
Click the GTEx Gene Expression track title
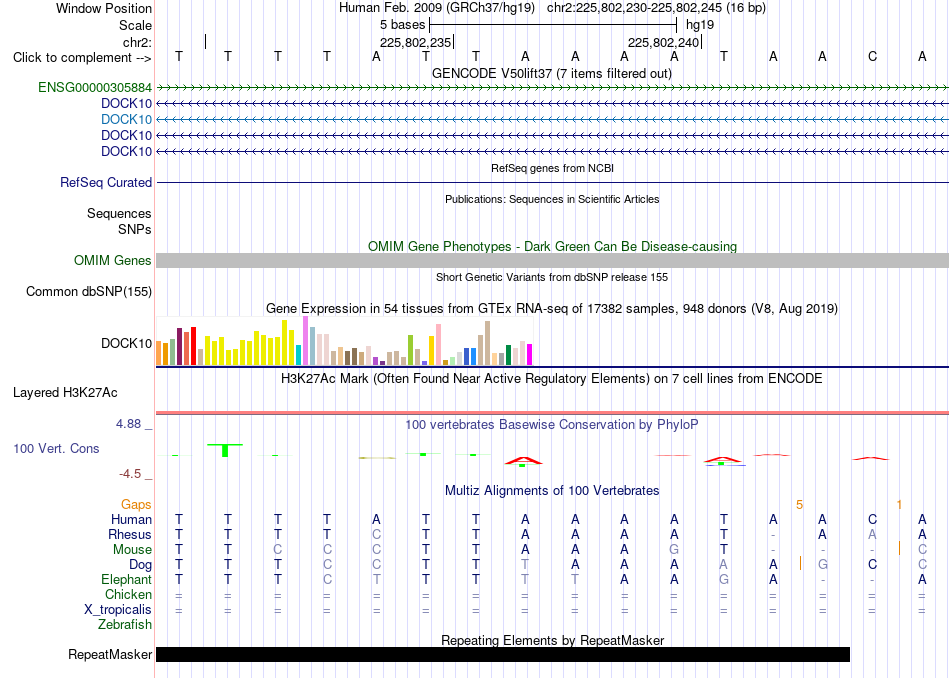552,309
